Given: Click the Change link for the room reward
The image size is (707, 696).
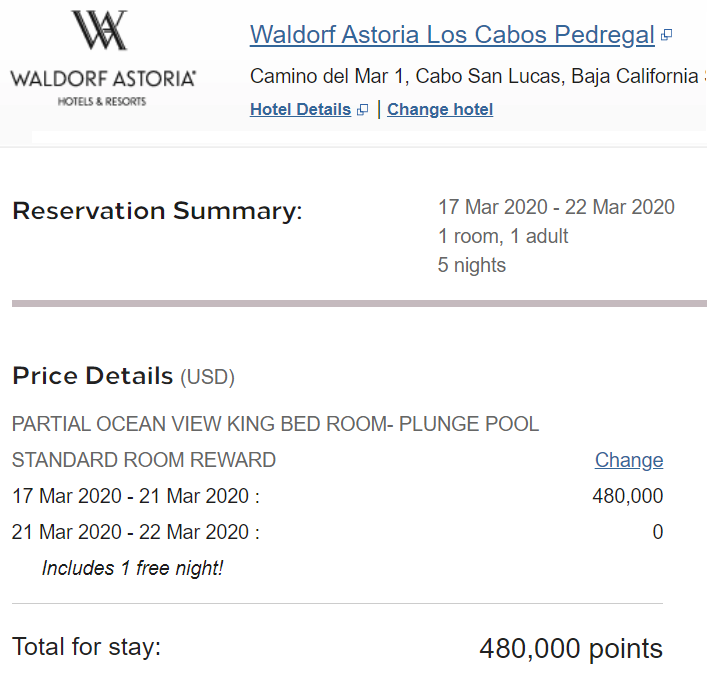Looking at the screenshot, I should coord(629,460).
